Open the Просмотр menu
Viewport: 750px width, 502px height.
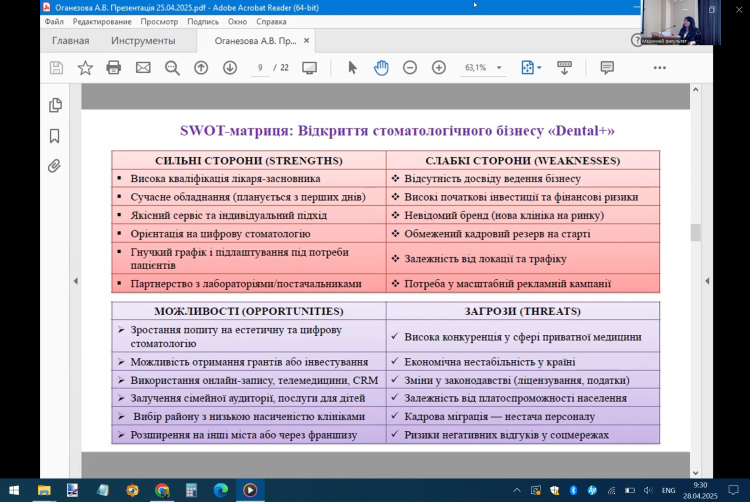pyautogui.click(x=159, y=22)
